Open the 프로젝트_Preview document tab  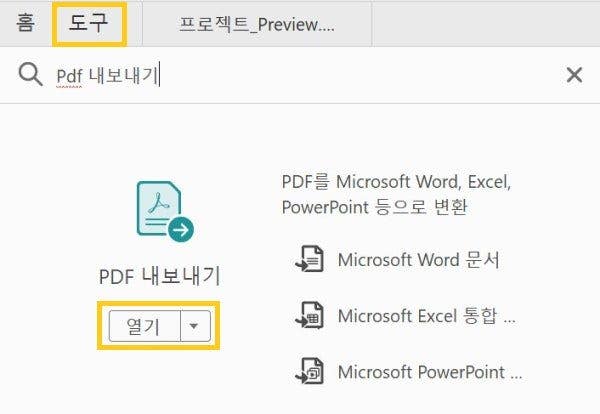tap(257, 24)
